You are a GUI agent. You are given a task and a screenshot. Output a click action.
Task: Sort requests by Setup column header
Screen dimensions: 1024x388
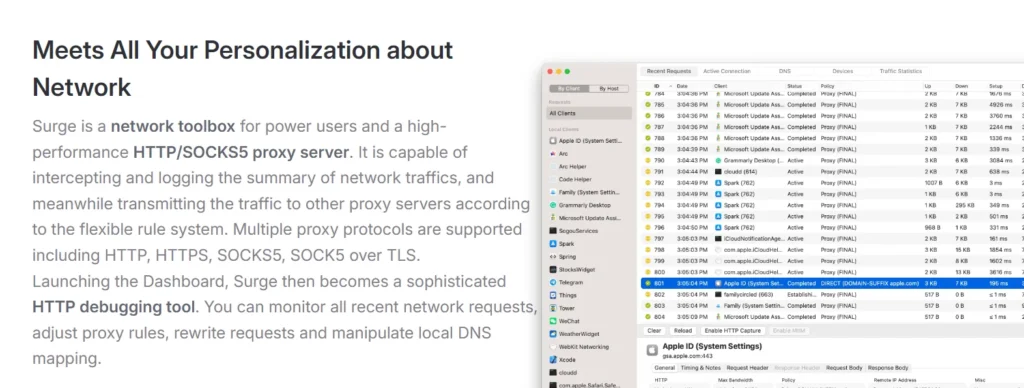[996, 86]
